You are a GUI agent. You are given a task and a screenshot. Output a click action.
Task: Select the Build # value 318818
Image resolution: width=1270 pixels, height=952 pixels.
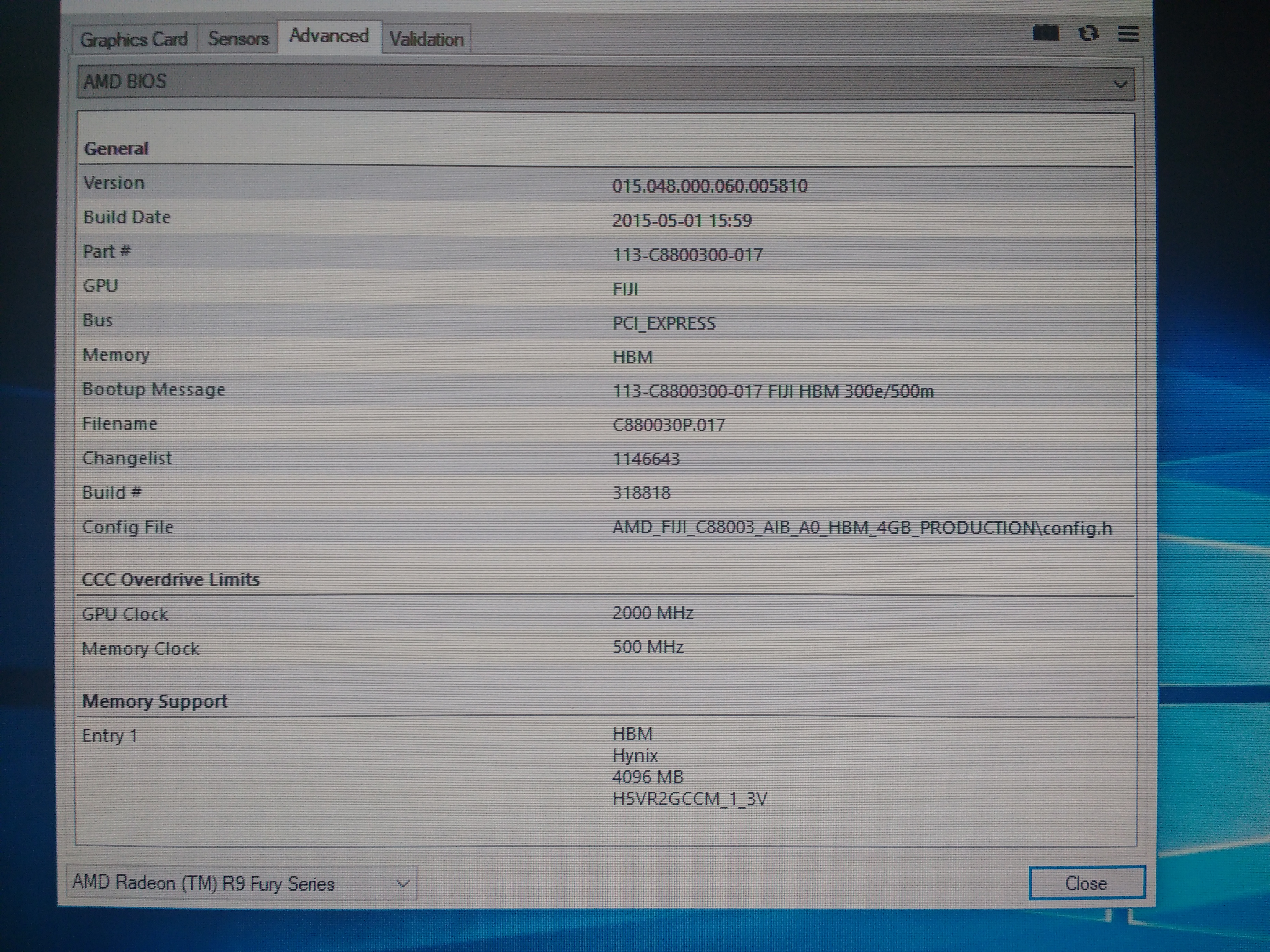click(642, 493)
